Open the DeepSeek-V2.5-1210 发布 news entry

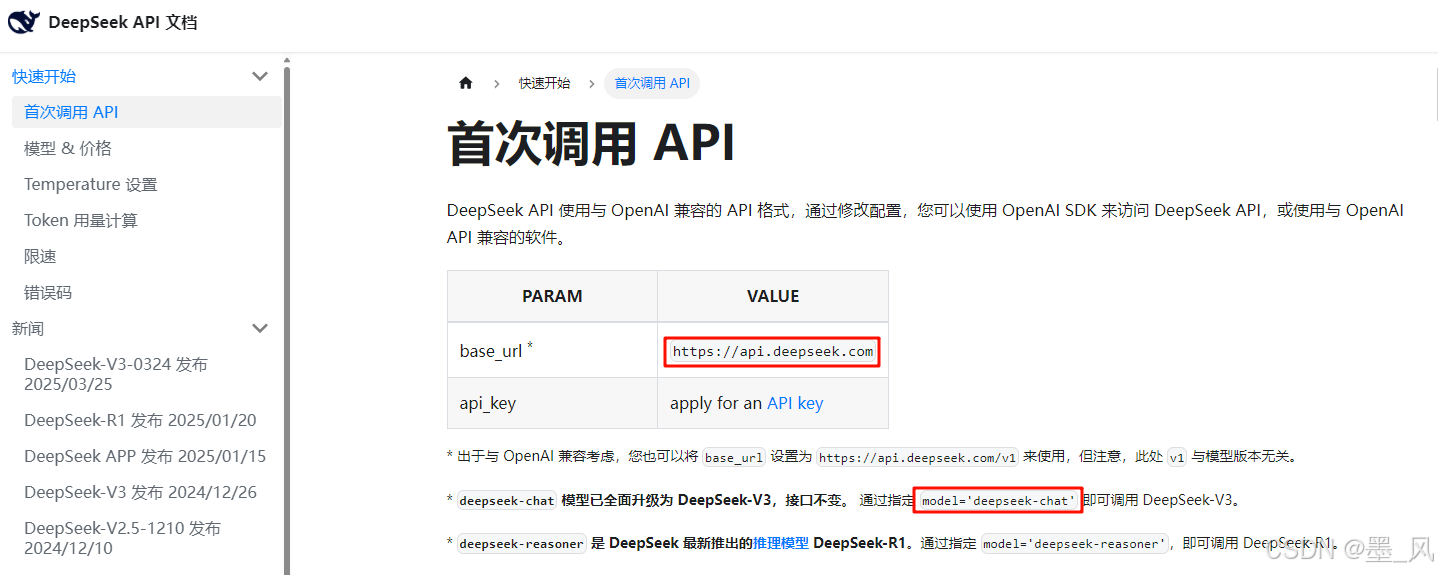coord(122,538)
